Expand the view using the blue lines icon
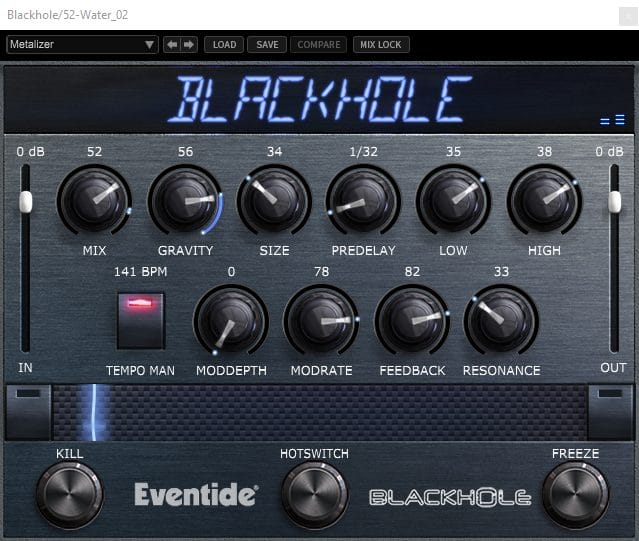Viewport: 639px width, 541px height. tap(613, 121)
